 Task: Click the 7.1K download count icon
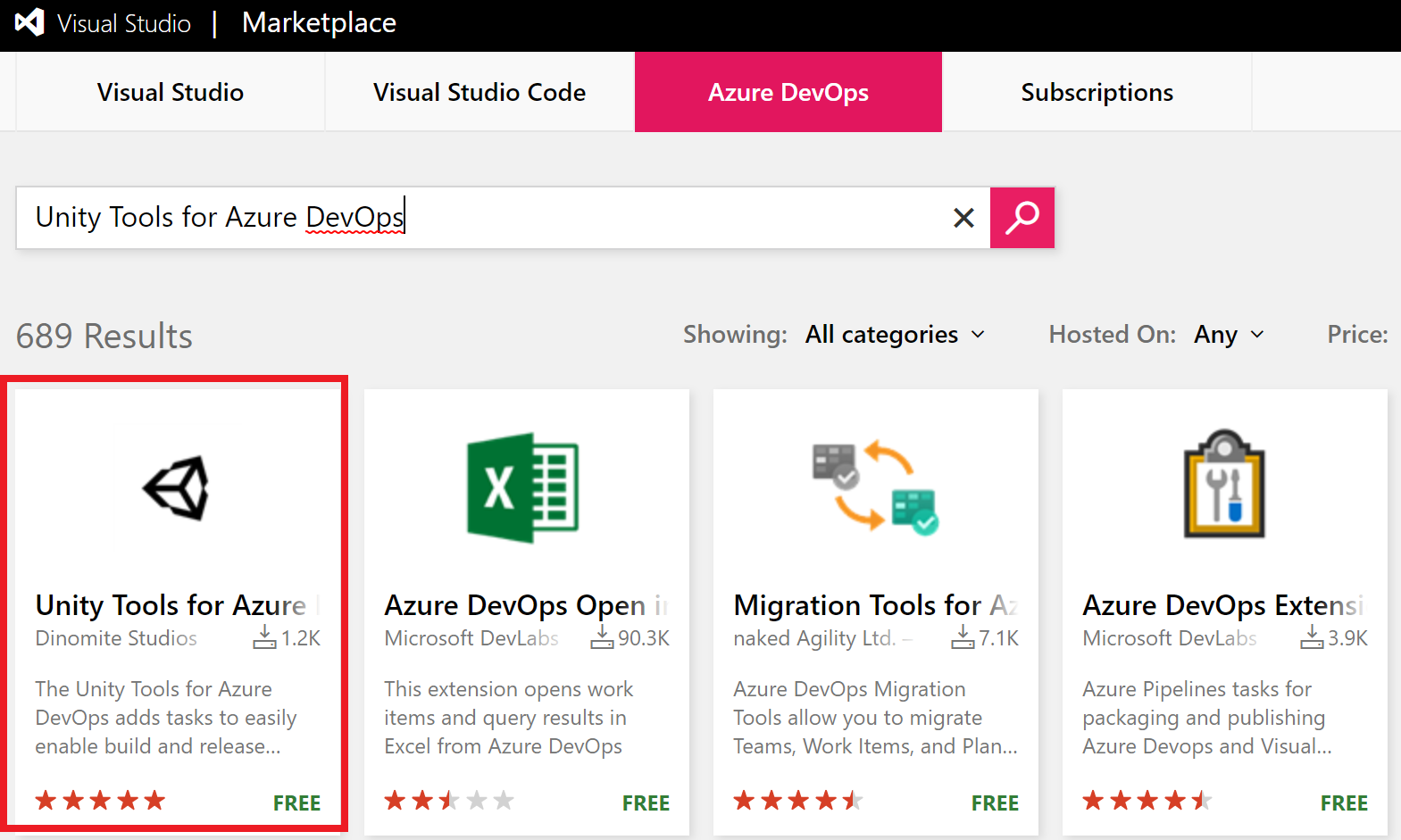[x=963, y=636]
